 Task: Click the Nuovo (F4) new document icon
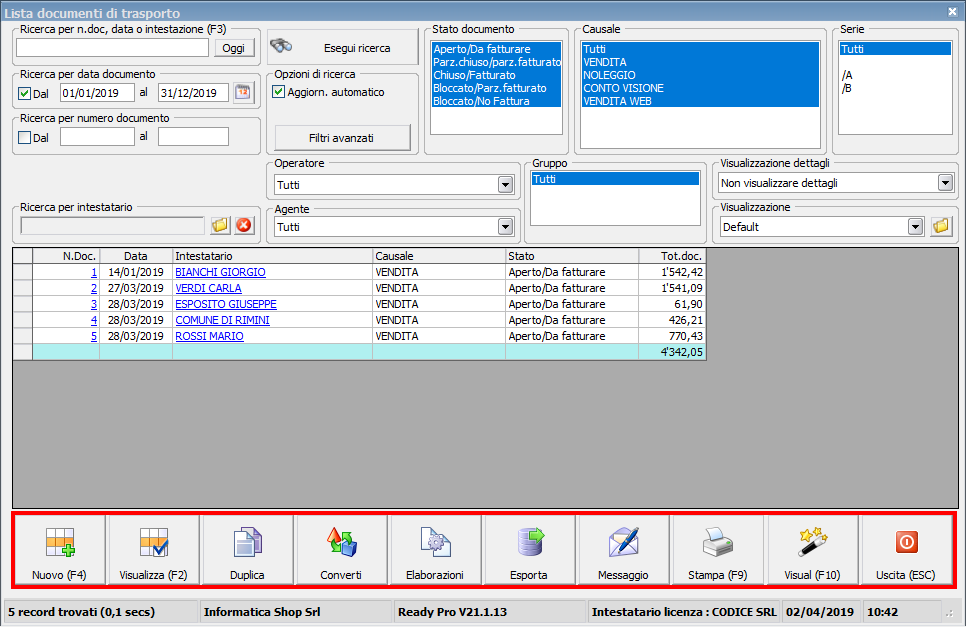click(60, 543)
